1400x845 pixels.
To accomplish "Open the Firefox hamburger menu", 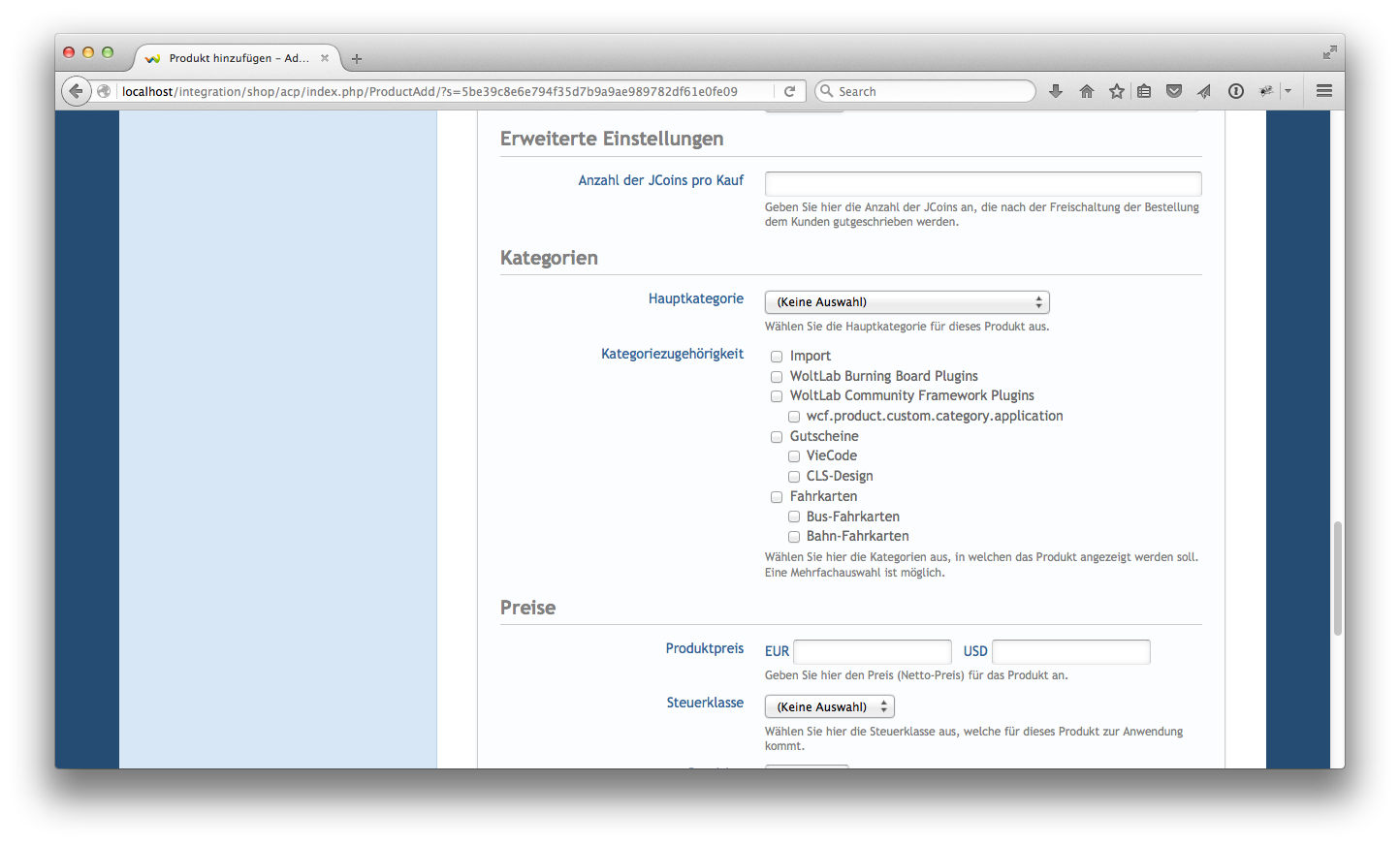I will pyautogui.click(x=1323, y=91).
